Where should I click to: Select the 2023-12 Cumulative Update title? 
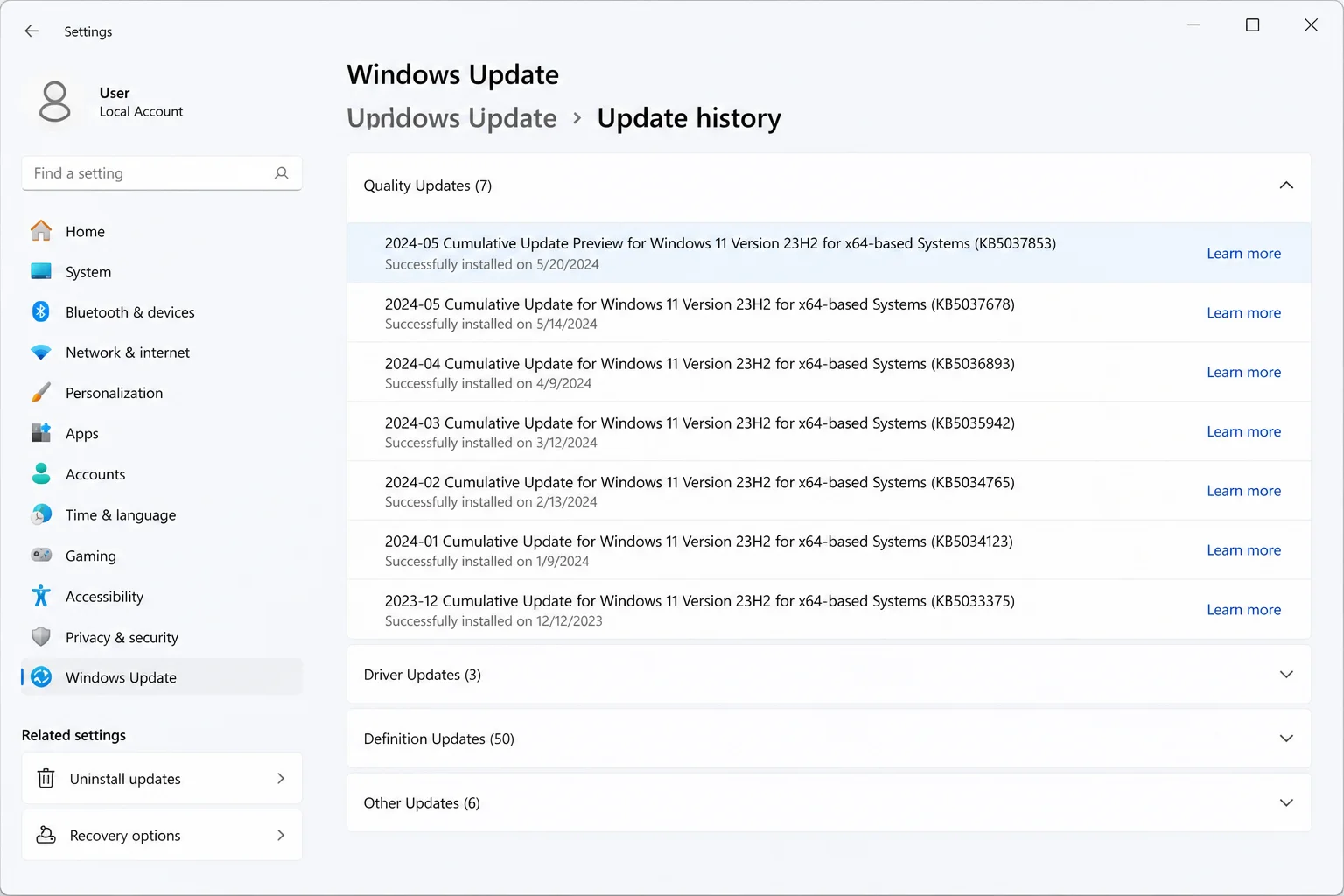[x=700, y=602]
